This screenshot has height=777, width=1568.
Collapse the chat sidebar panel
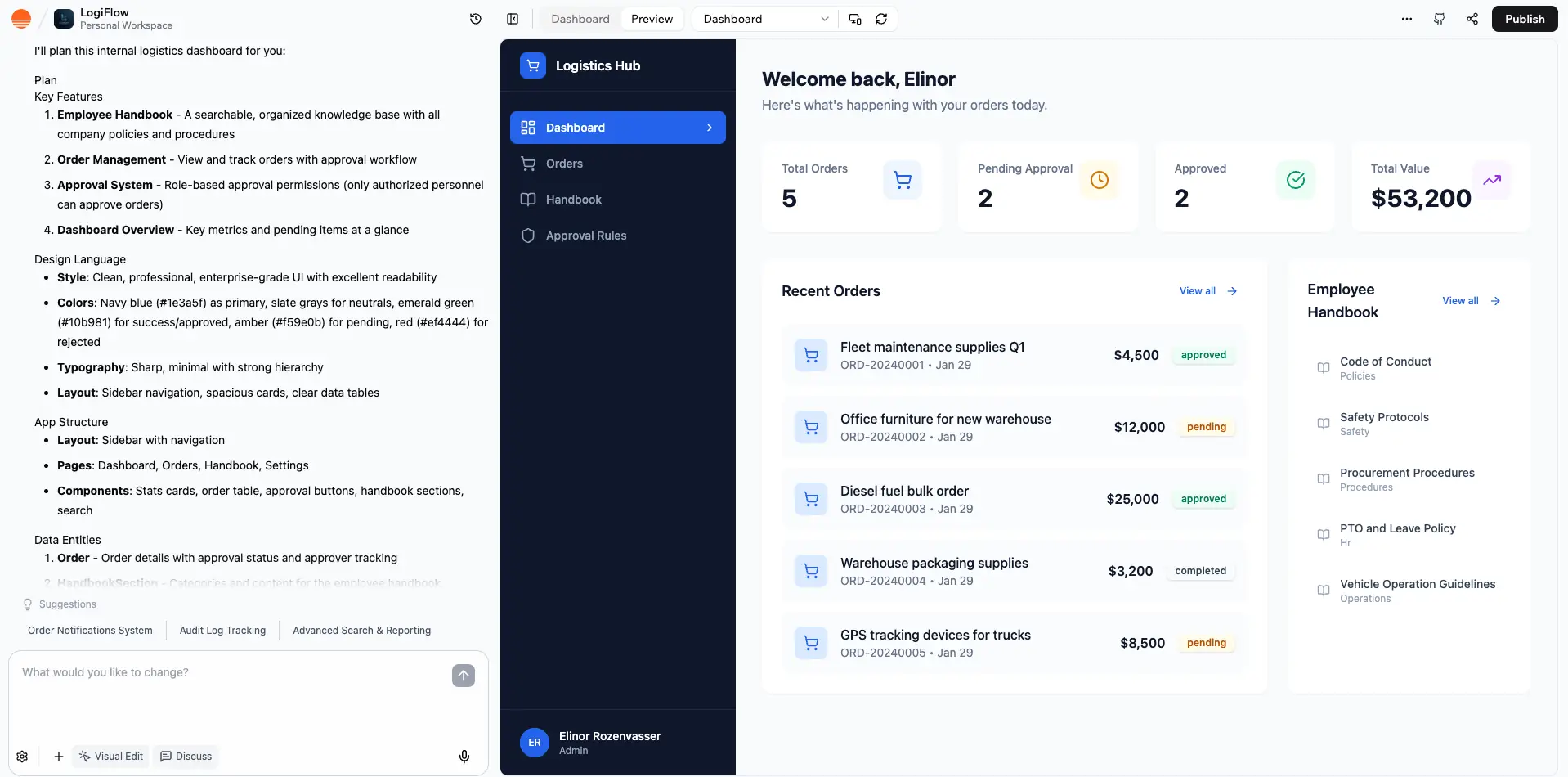point(513,18)
